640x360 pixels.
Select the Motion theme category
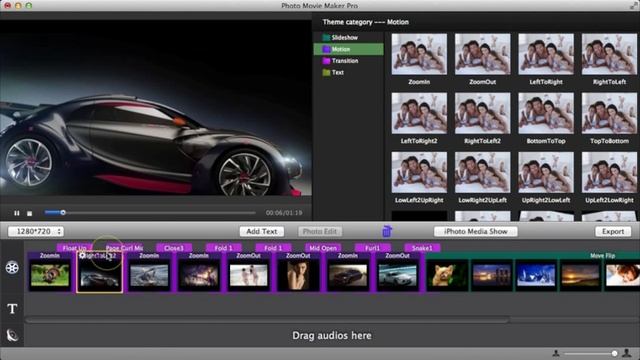point(349,49)
